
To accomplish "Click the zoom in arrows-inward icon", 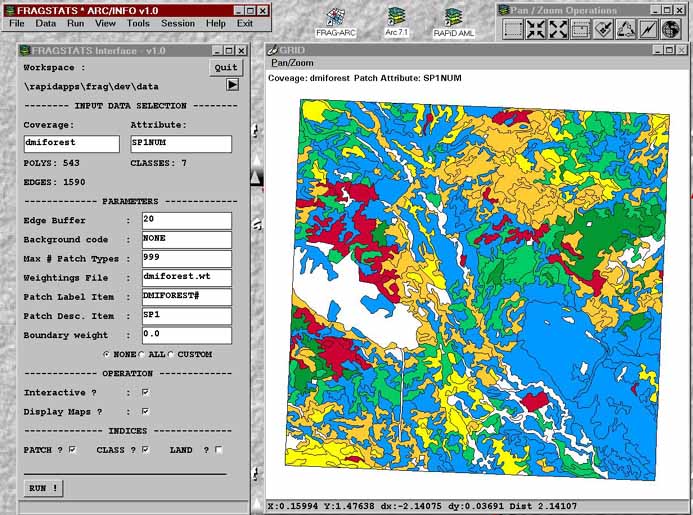I will (x=536, y=30).
